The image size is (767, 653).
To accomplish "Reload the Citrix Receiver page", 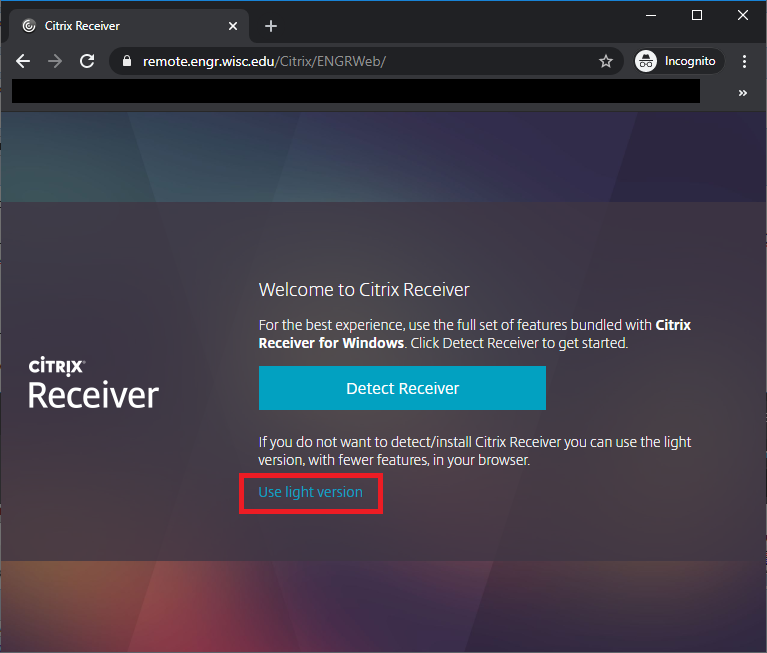I will [87, 61].
